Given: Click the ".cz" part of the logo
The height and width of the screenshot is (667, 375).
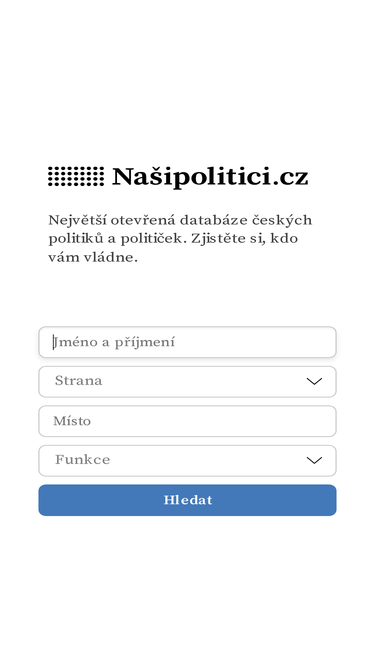Looking at the screenshot, I should [290, 177].
